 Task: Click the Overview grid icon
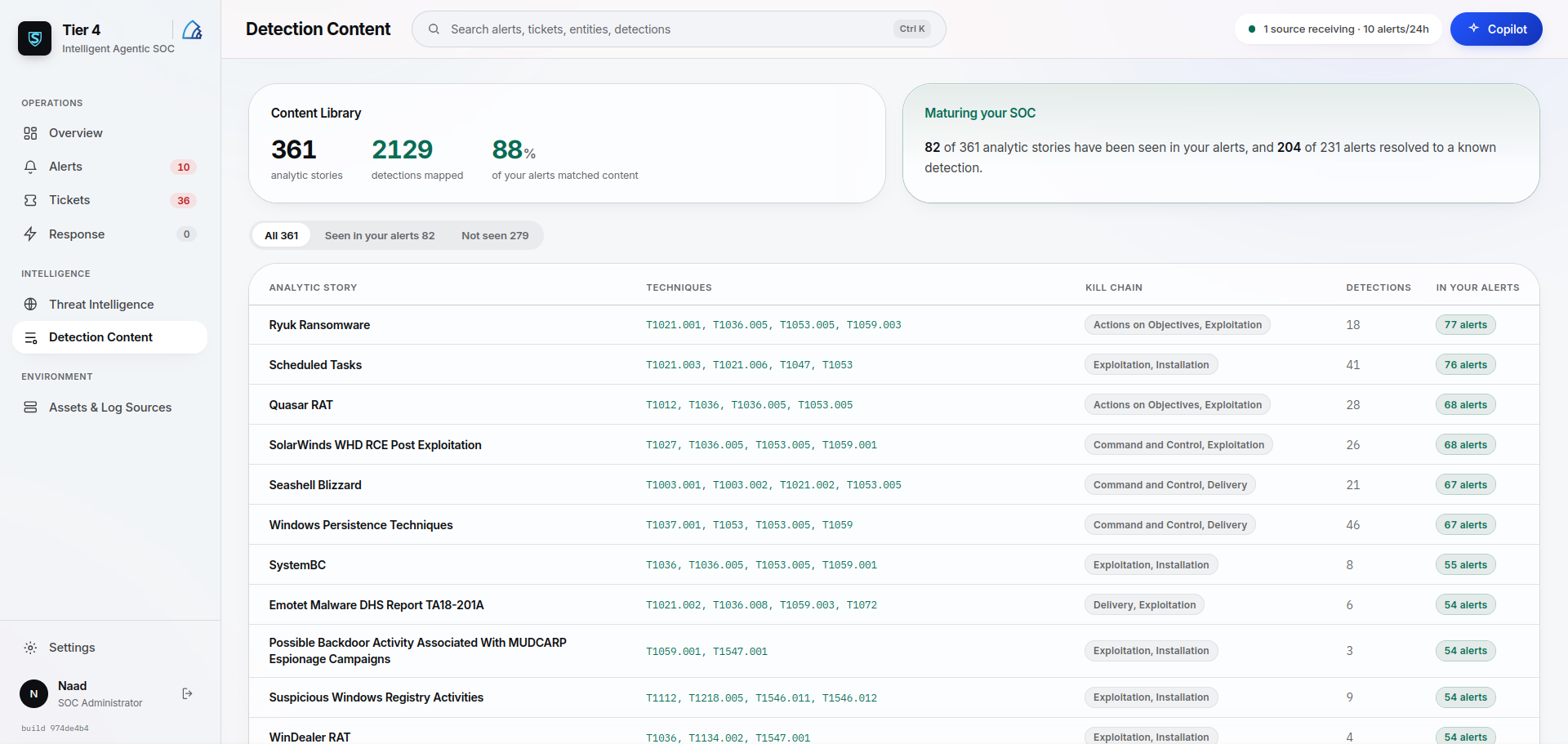(30, 133)
